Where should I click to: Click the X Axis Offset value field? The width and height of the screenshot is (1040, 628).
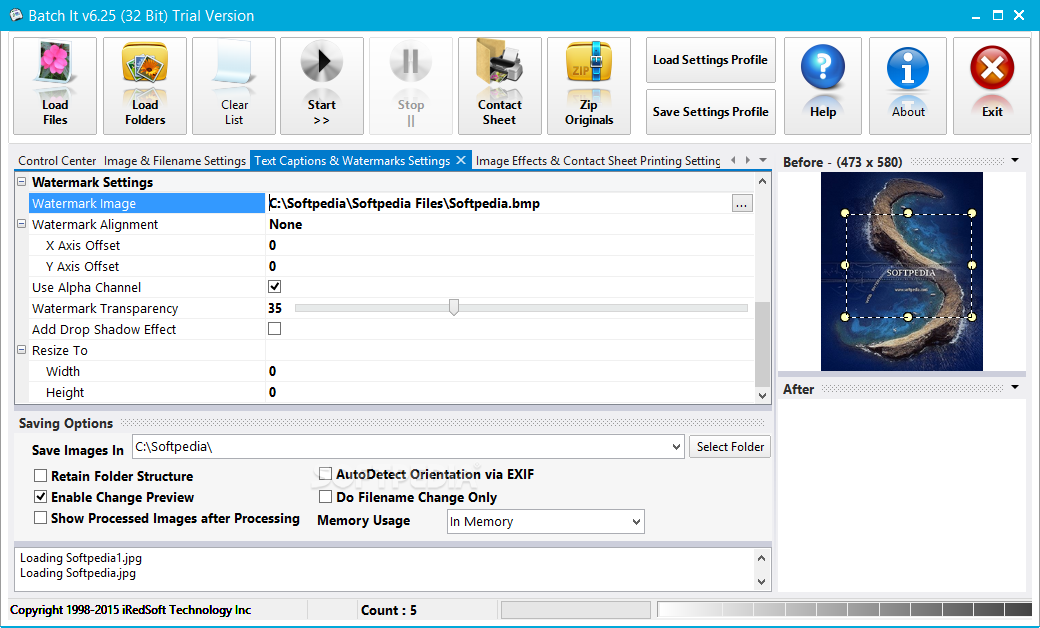tap(509, 245)
